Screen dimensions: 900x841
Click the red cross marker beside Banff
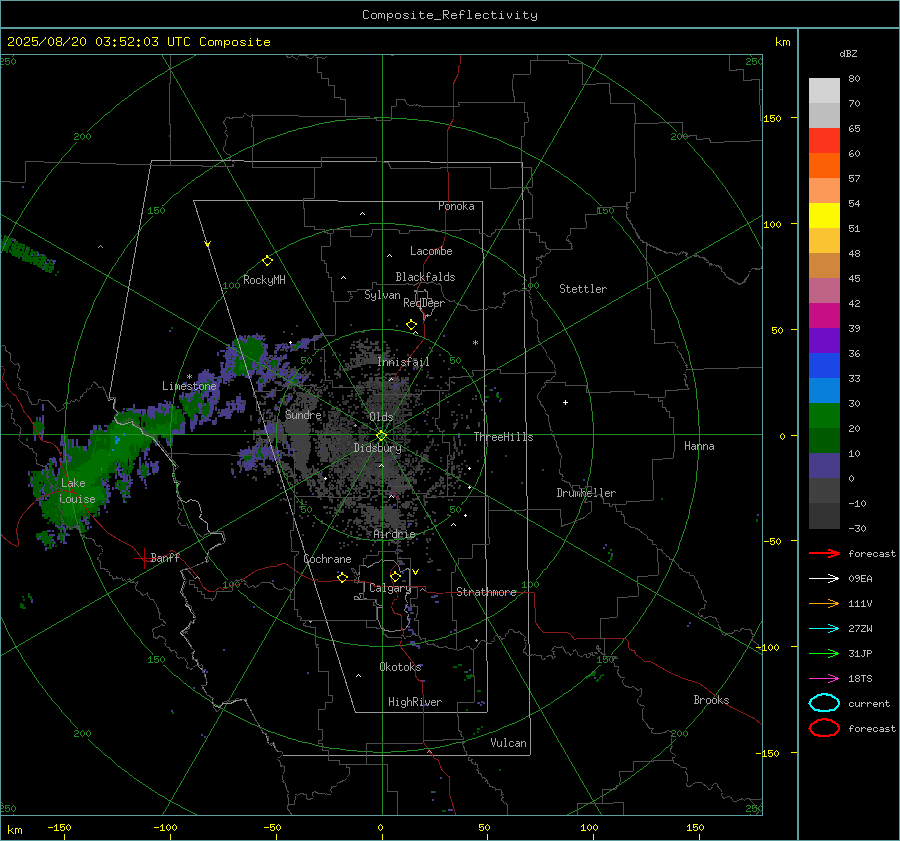[x=142, y=557]
